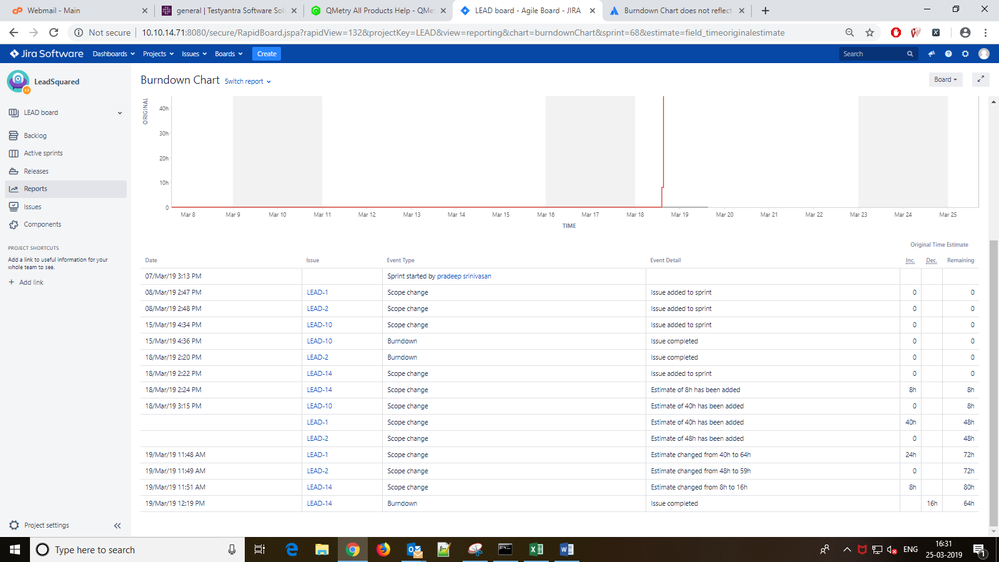Open the feedback megaphone icon

click(x=931, y=54)
